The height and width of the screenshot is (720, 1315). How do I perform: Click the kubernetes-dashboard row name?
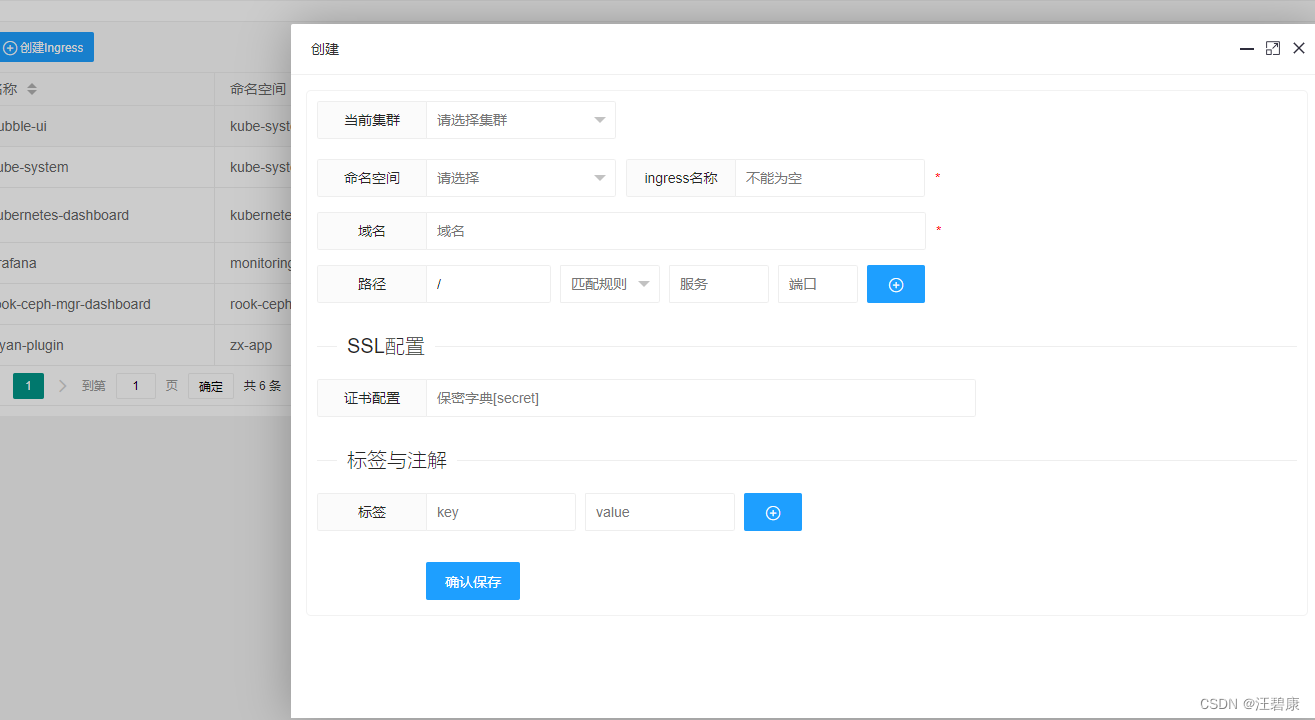coord(62,215)
